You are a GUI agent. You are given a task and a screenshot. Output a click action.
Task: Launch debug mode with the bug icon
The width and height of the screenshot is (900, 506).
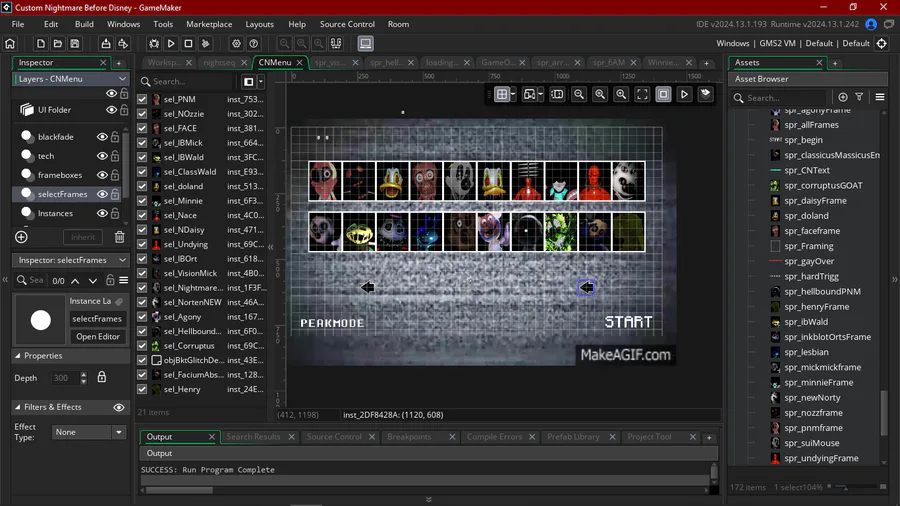click(x=154, y=44)
